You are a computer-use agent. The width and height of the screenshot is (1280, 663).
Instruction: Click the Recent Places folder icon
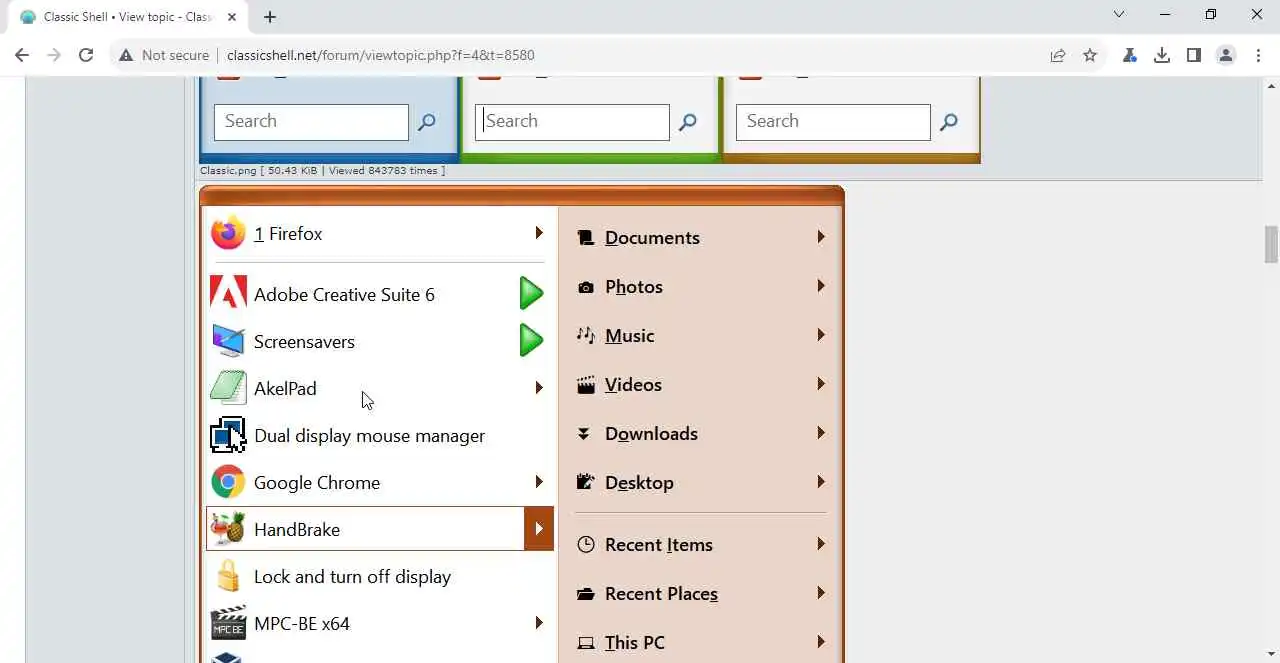tap(586, 594)
